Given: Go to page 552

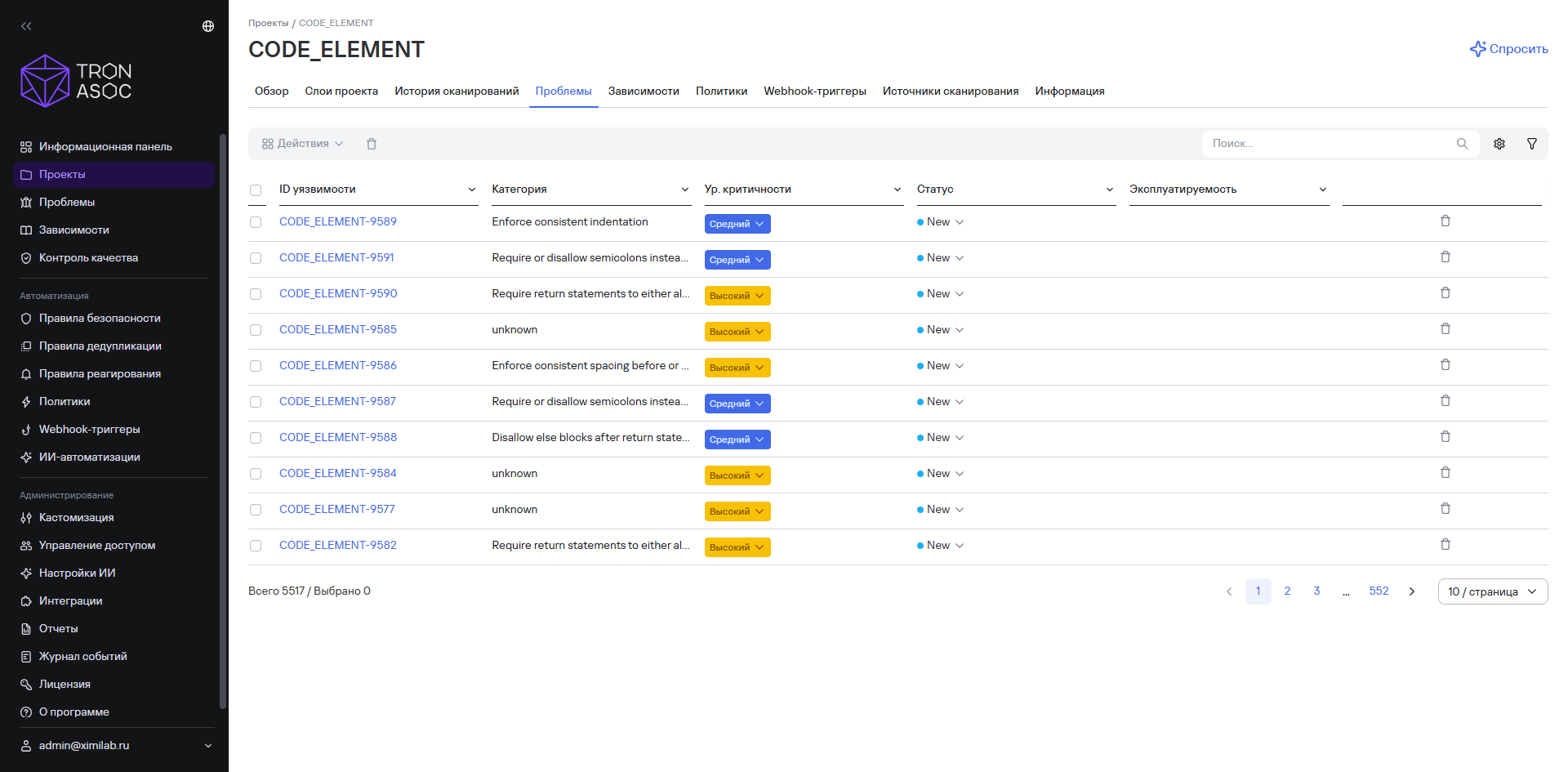Looking at the screenshot, I should point(1379,591).
